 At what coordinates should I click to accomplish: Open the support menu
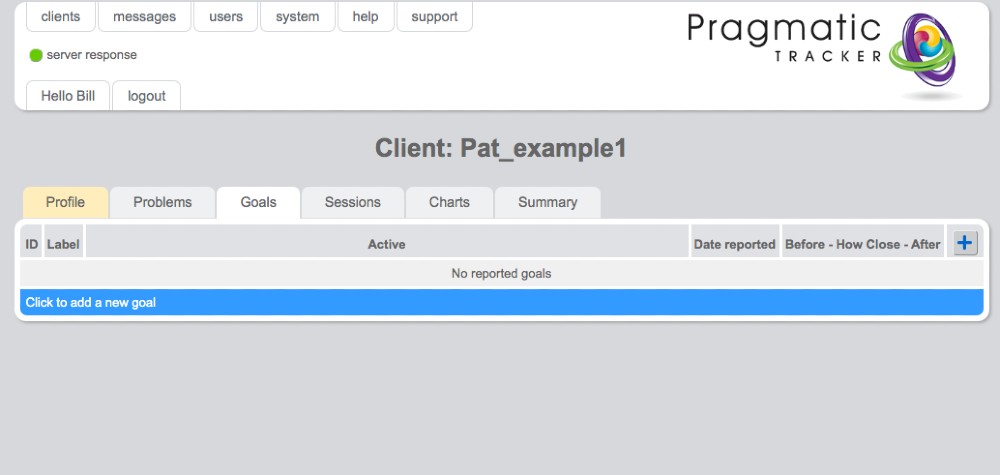pyautogui.click(x=434, y=17)
